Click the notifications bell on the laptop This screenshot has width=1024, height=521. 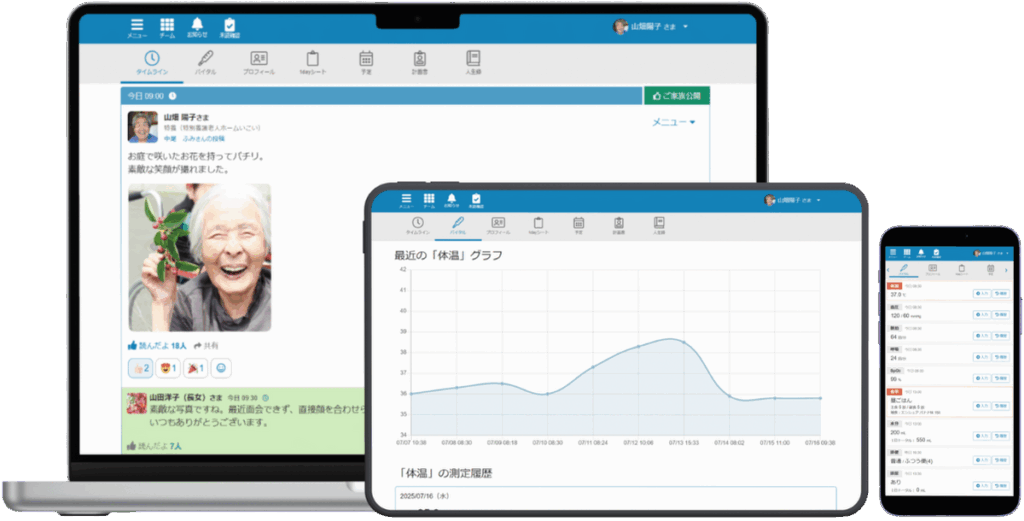197,27
